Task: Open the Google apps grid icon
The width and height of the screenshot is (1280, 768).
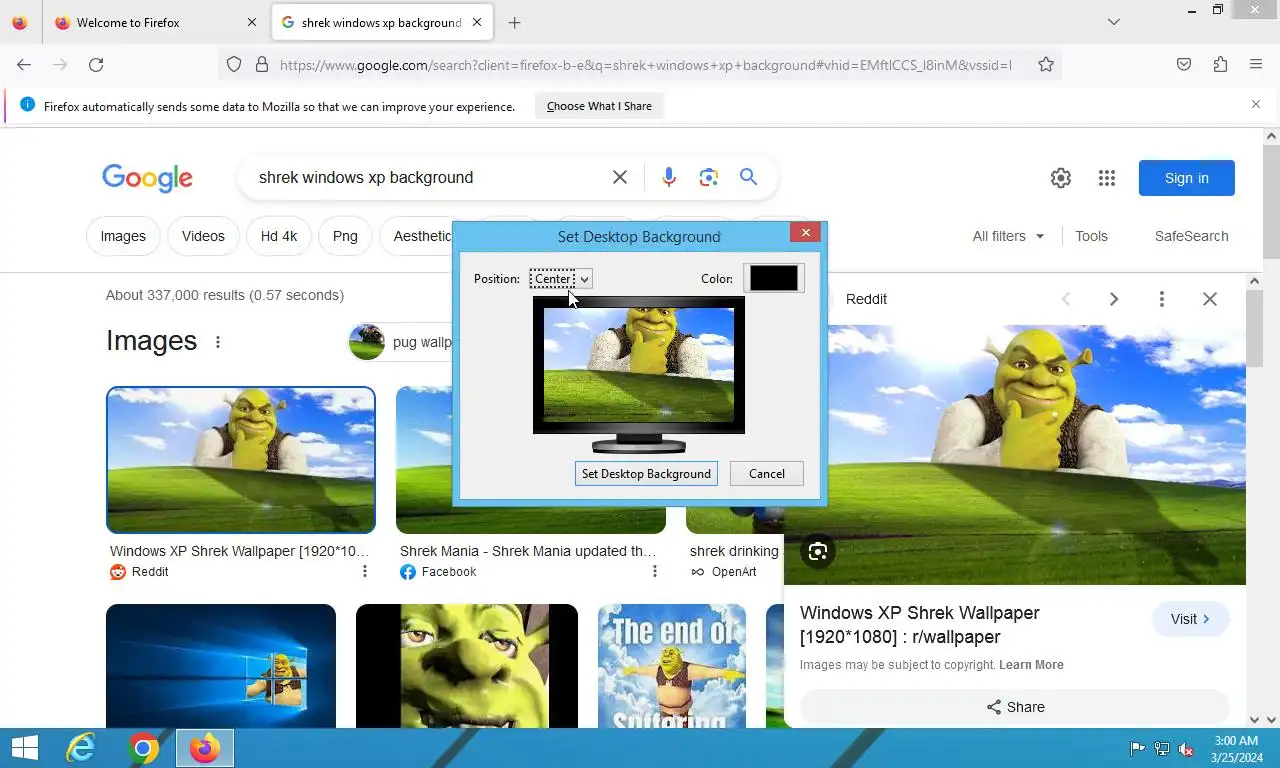Action: 1106,178
